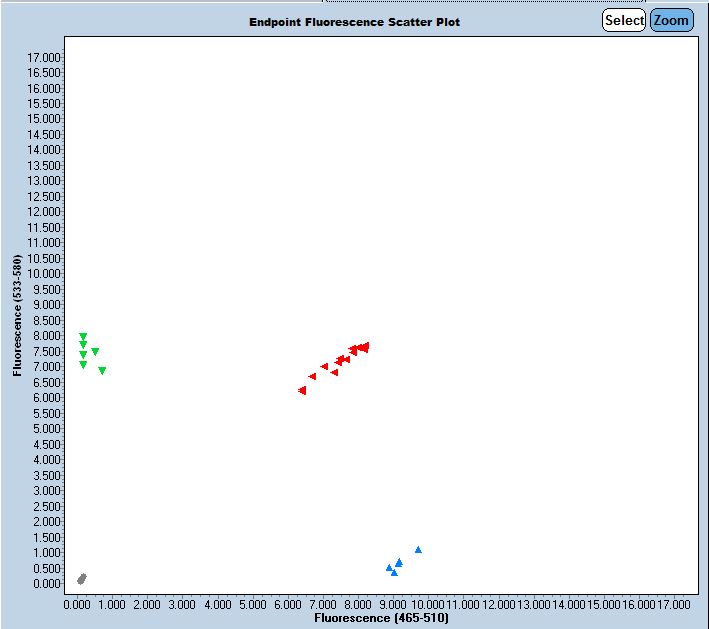Viewport: 709px width, 629px height.
Task: Click the 17.000 tick label on x-axis
Action: click(673, 605)
